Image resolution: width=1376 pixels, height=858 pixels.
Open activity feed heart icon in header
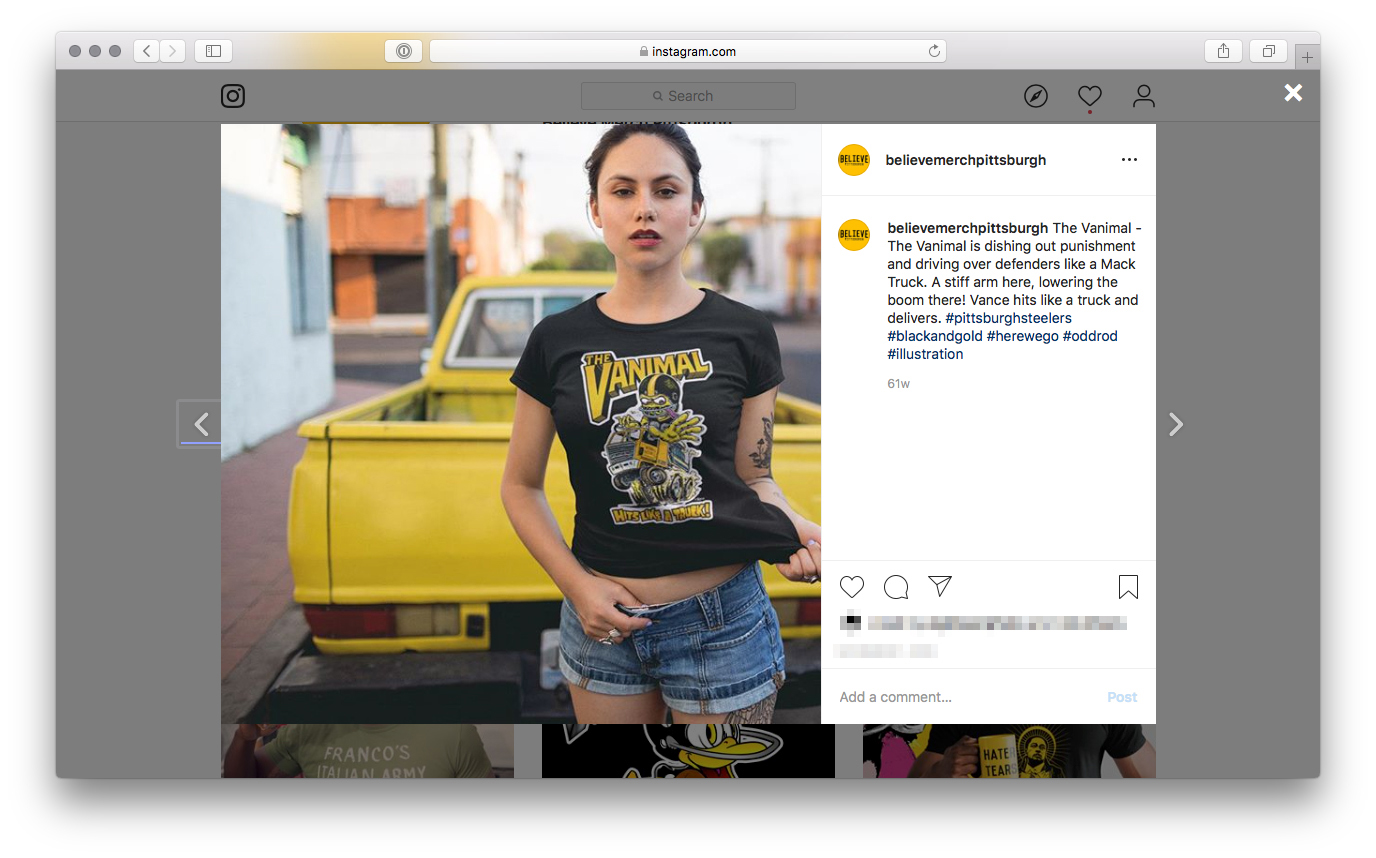click(1090, 96)
